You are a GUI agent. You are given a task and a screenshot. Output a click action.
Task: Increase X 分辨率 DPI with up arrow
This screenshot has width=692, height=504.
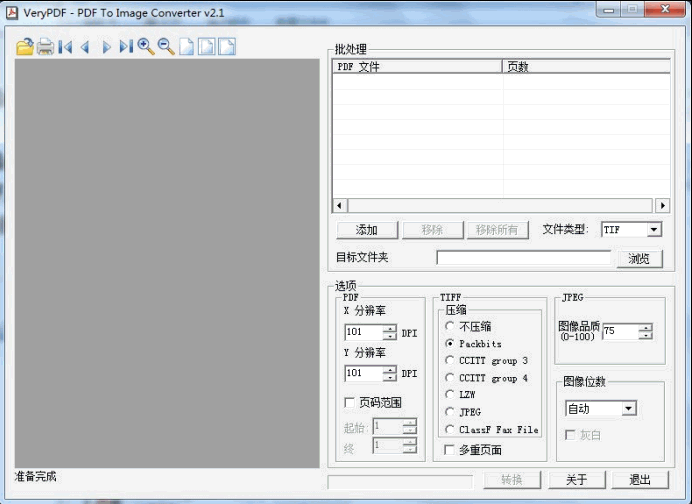click(389, 328)
